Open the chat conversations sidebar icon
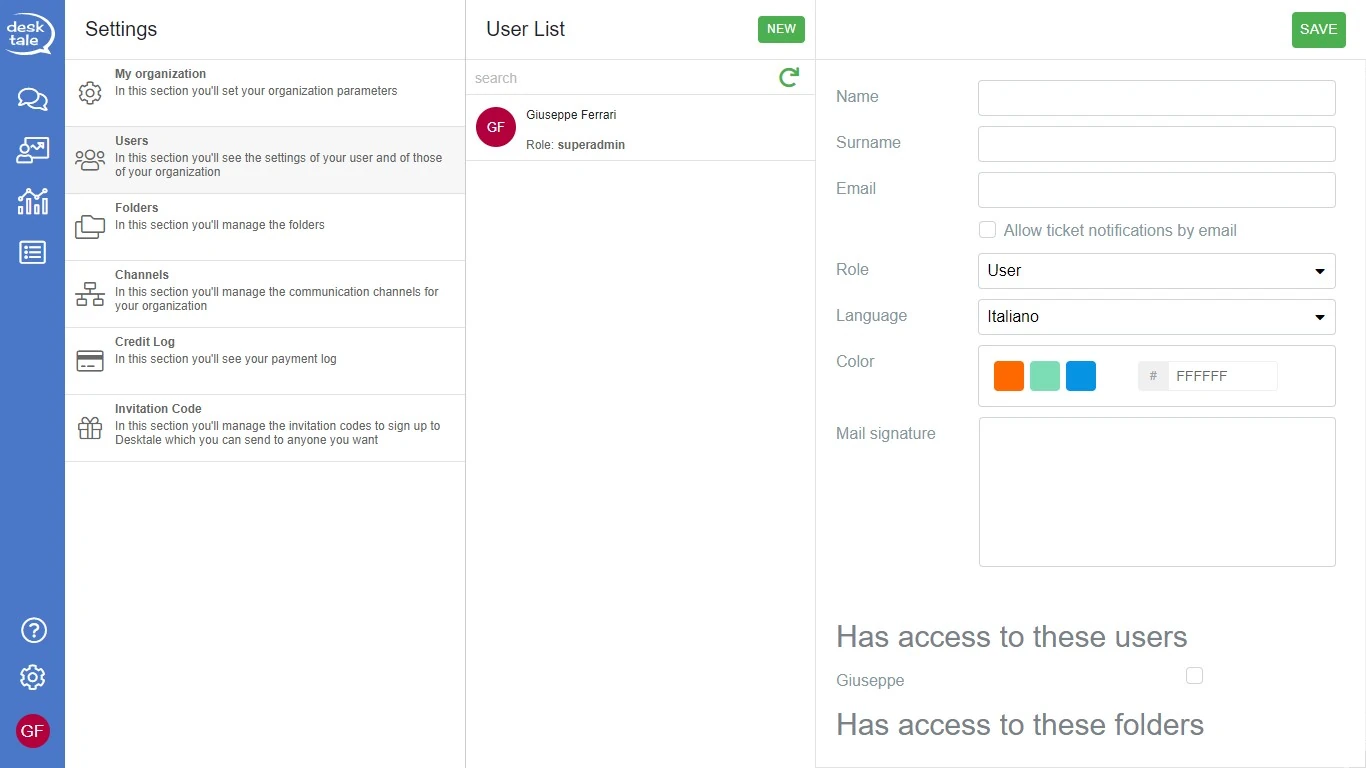This screenshot has height=768, width=1366. point(32,99)
